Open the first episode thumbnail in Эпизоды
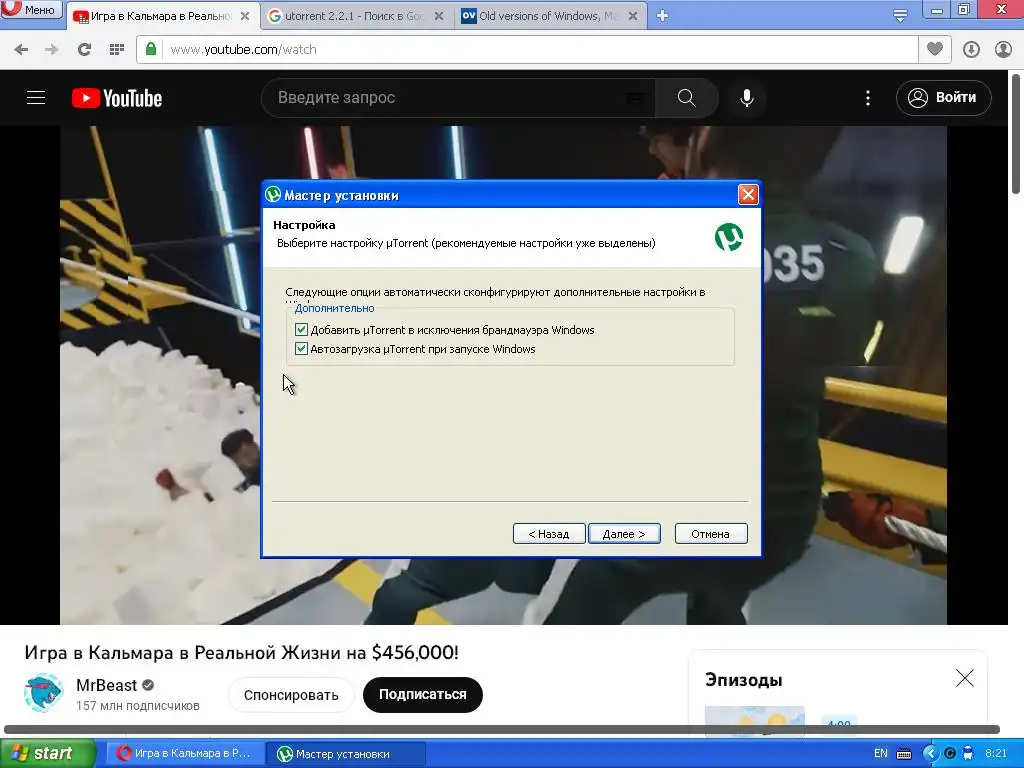The width and height of the screenshot is (1024, 768). click(x=755, y=721)
